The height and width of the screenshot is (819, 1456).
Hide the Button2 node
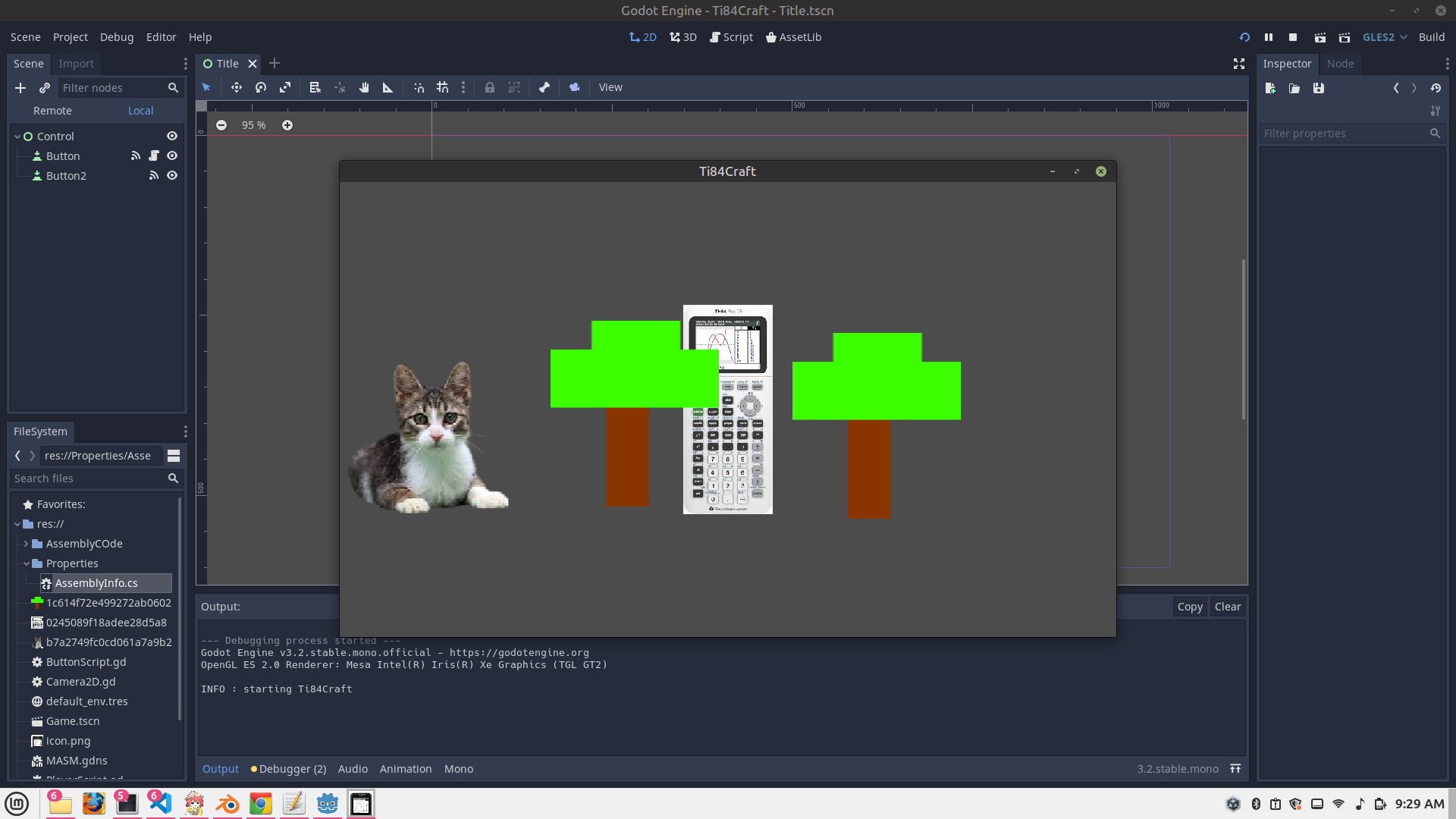[172, 176]
